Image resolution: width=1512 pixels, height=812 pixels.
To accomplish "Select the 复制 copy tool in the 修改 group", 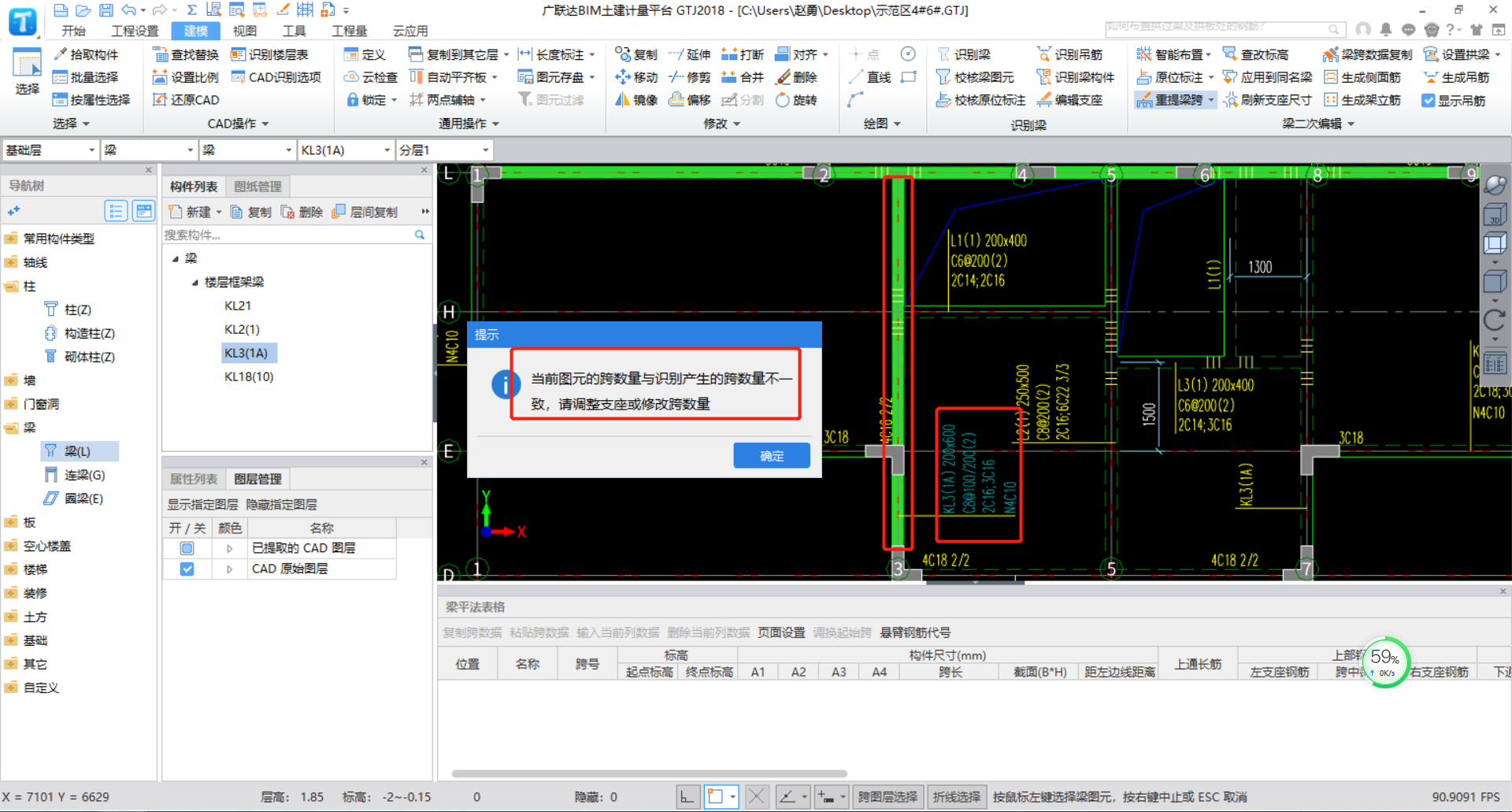I will [636, 54].
